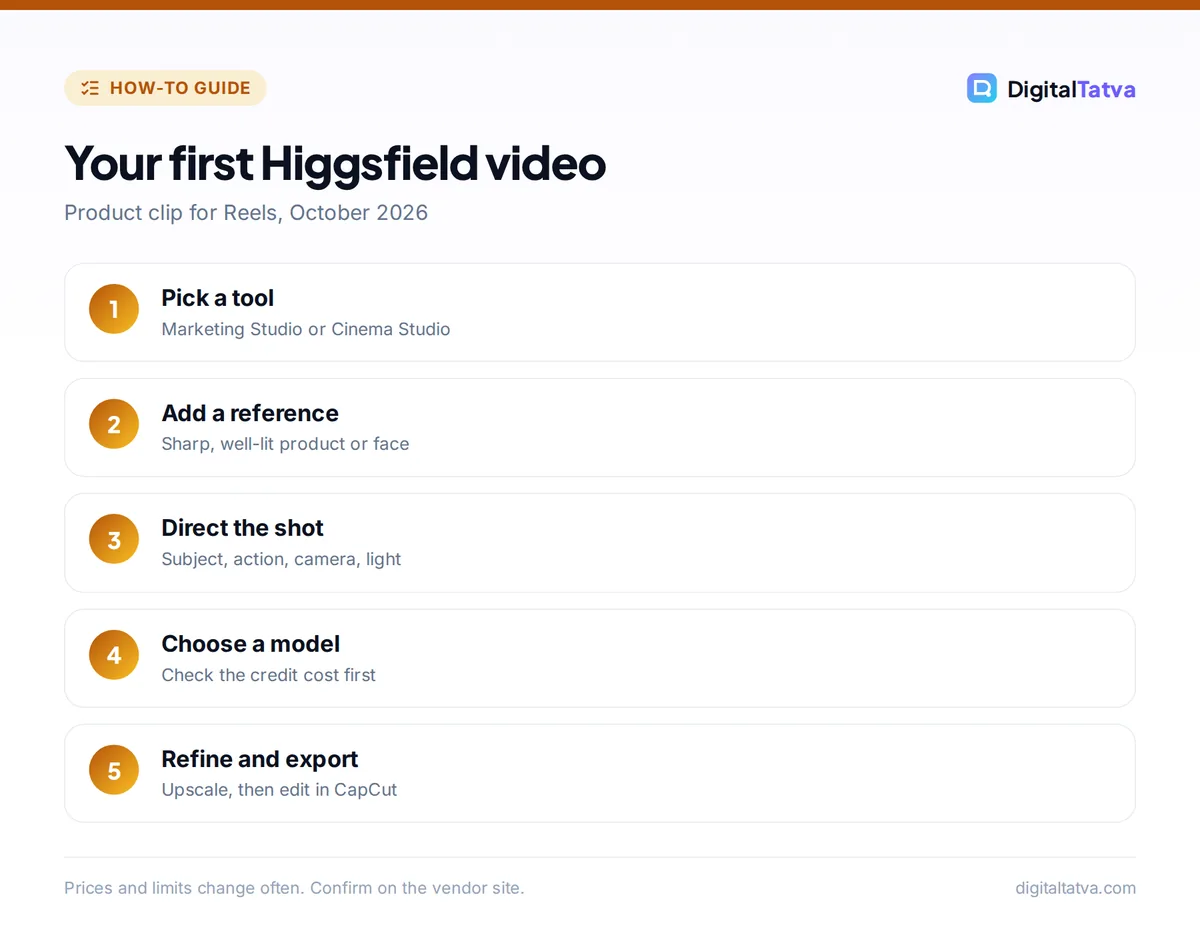Click the step 3 number circle
Image resolution: width=1200 pixels, height=947 pixels.
114,539
